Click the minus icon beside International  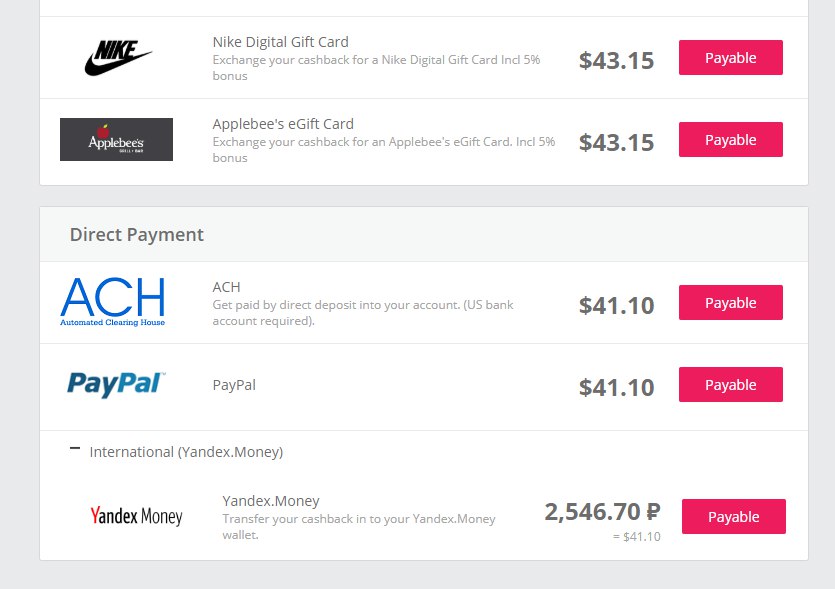(75, 448)
